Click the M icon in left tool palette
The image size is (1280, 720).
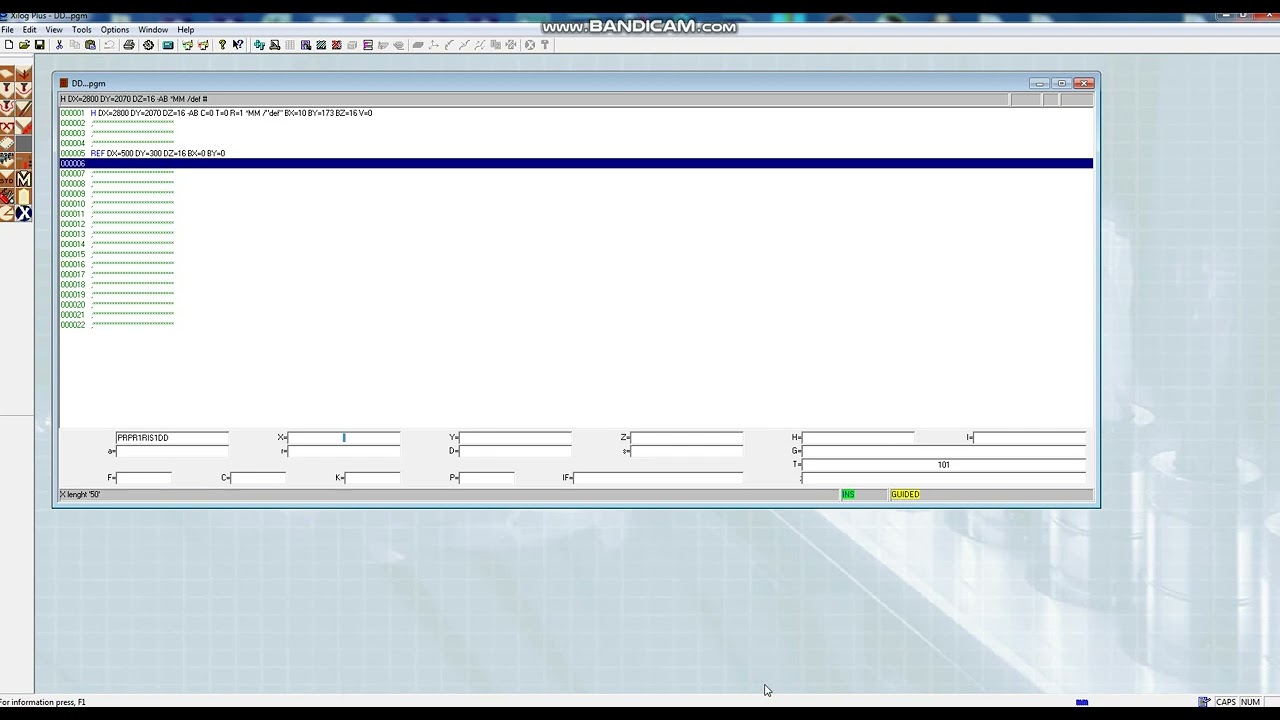[23, 179]
